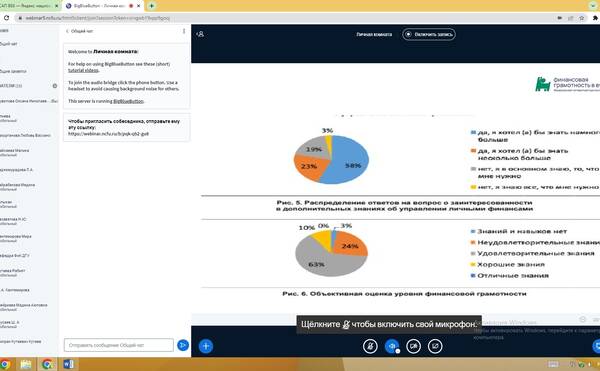Toggle the blue audio speaker button

[392, 346]
